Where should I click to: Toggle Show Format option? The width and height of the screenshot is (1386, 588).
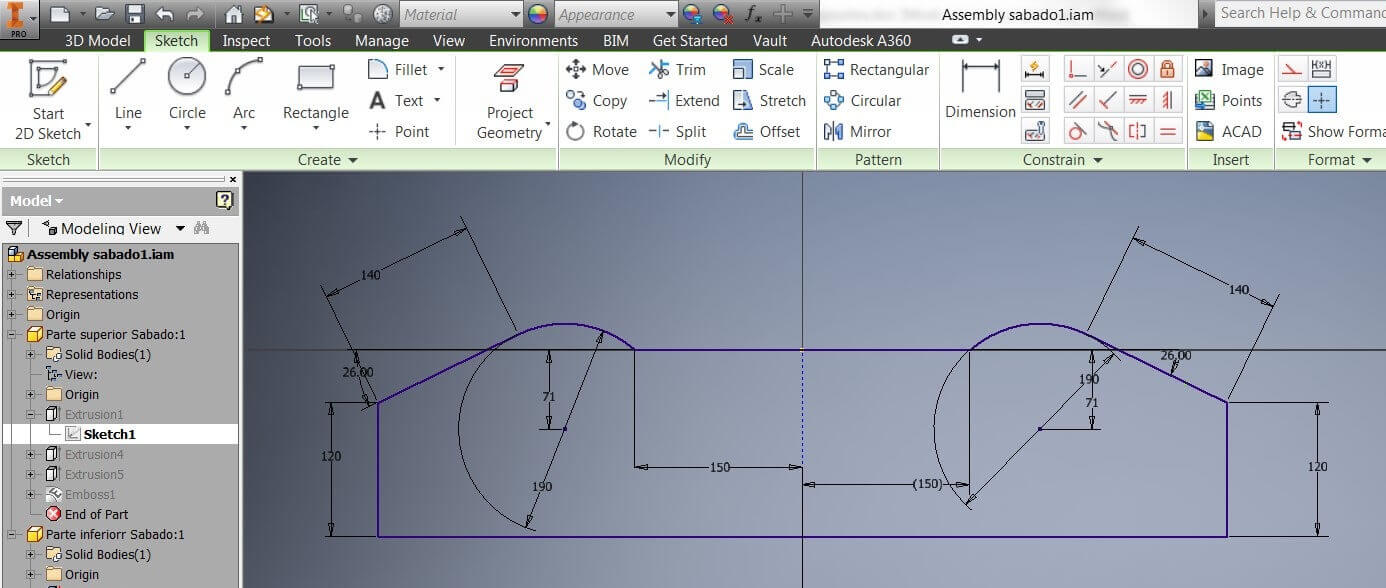point(1335,131)
